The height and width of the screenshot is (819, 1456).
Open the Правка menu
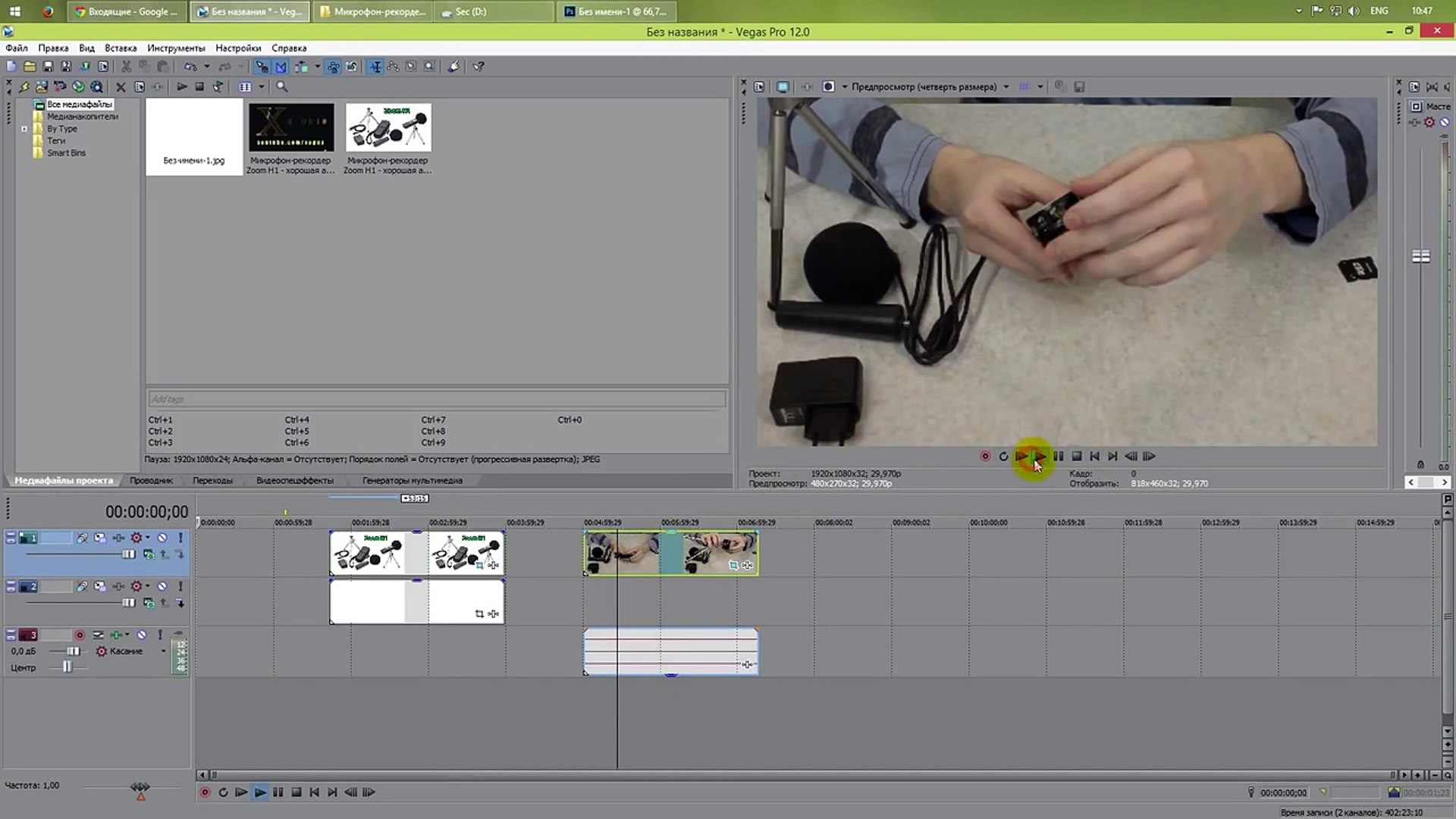click(53, 48)
